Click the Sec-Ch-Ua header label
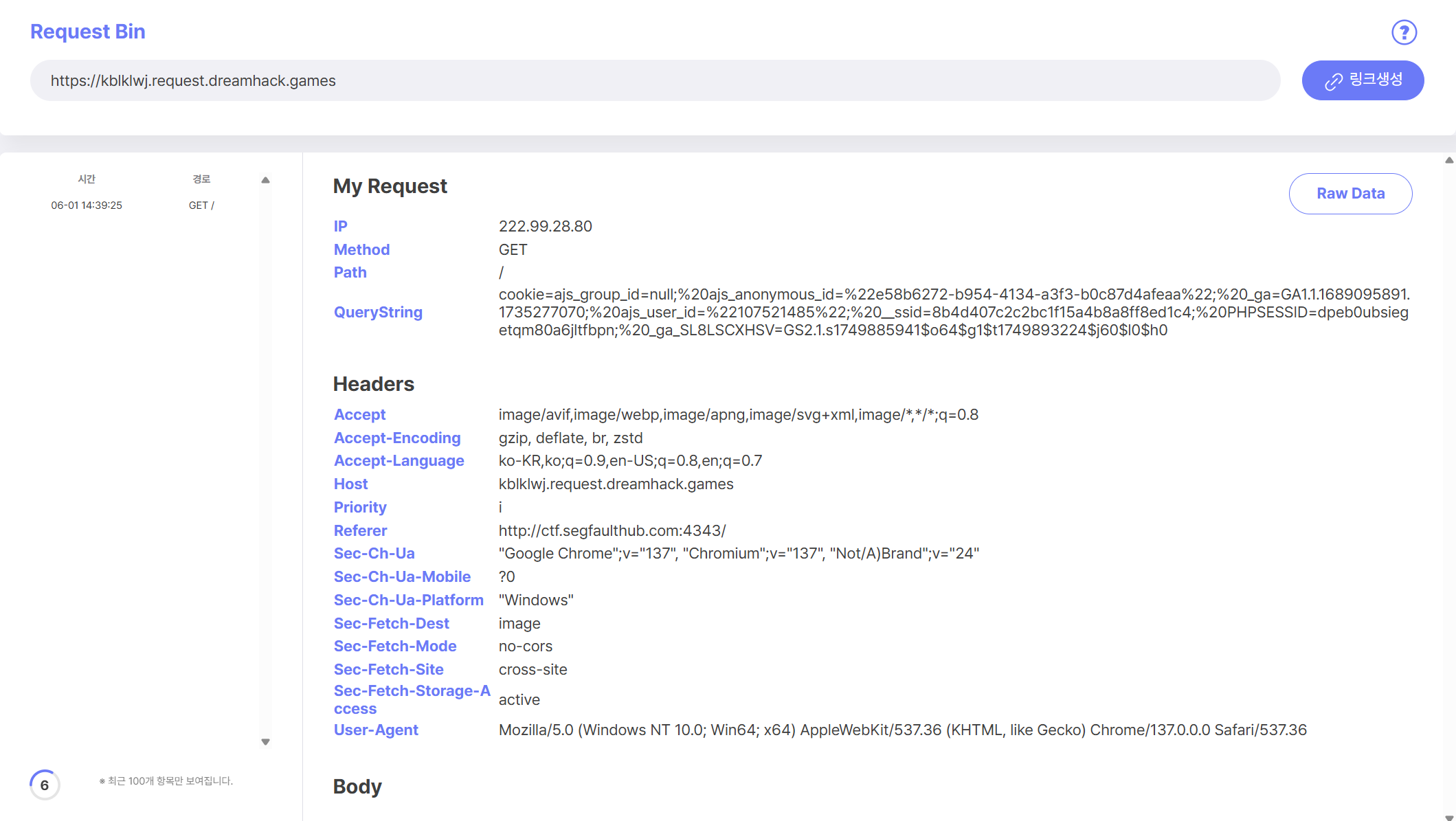Screen dimensions: 1456x821 [x=374, y=553]
